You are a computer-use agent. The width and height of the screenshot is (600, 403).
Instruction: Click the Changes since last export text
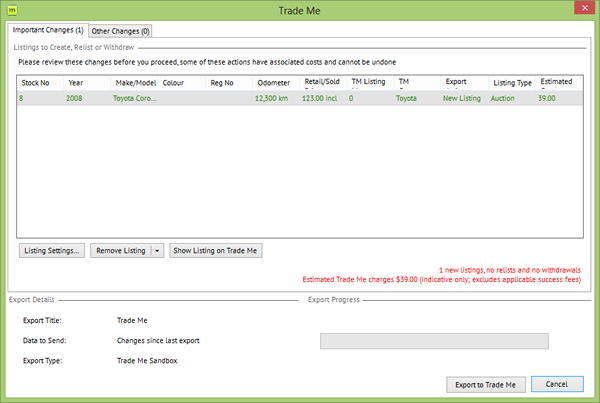158,341
